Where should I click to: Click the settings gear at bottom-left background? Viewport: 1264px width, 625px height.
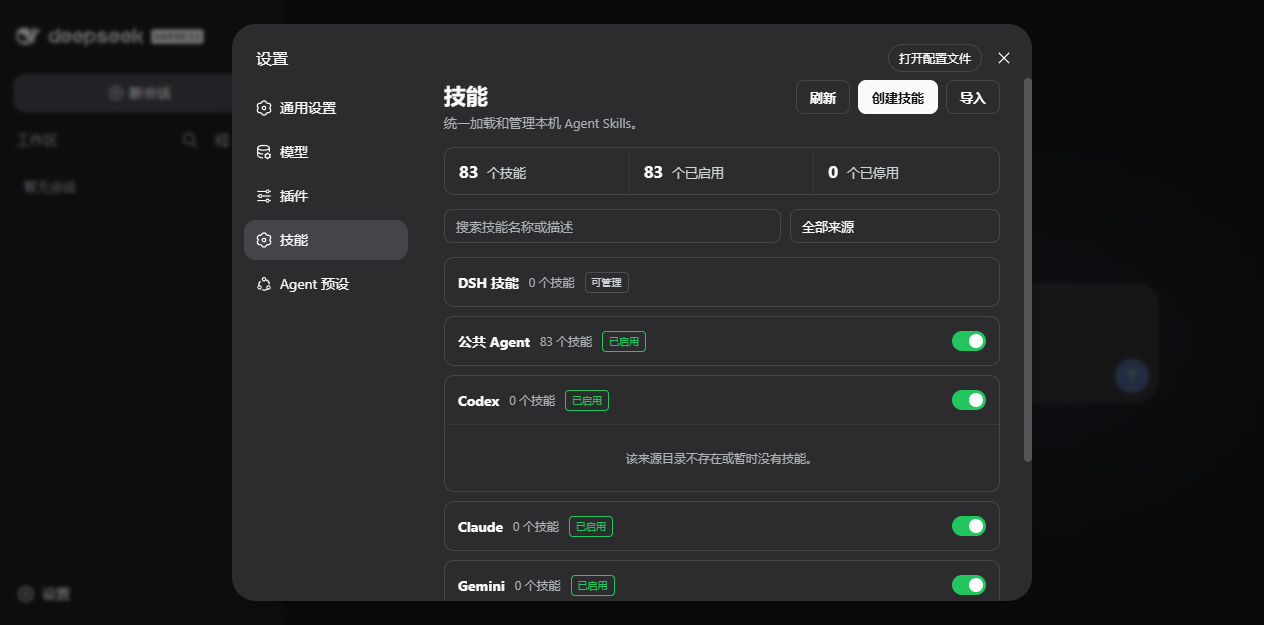click(26, 594)
